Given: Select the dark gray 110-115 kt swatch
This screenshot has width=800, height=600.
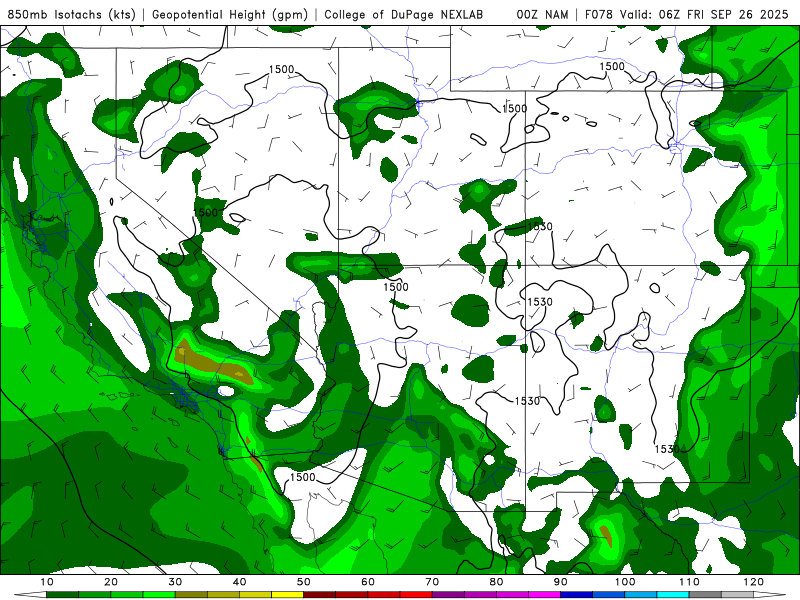Looking at the screenshot, I should 705,595.
